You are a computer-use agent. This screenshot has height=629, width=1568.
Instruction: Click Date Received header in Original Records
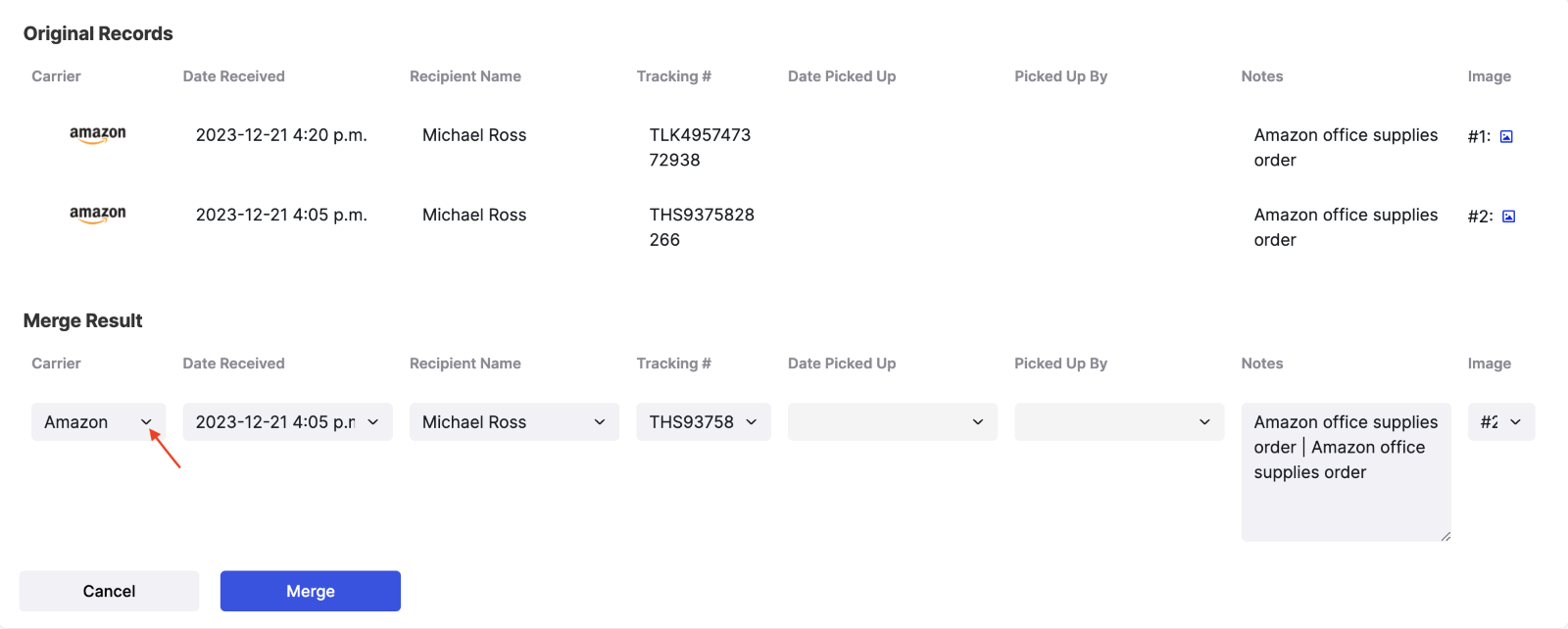pyautogui.click(x=234, y=76)
